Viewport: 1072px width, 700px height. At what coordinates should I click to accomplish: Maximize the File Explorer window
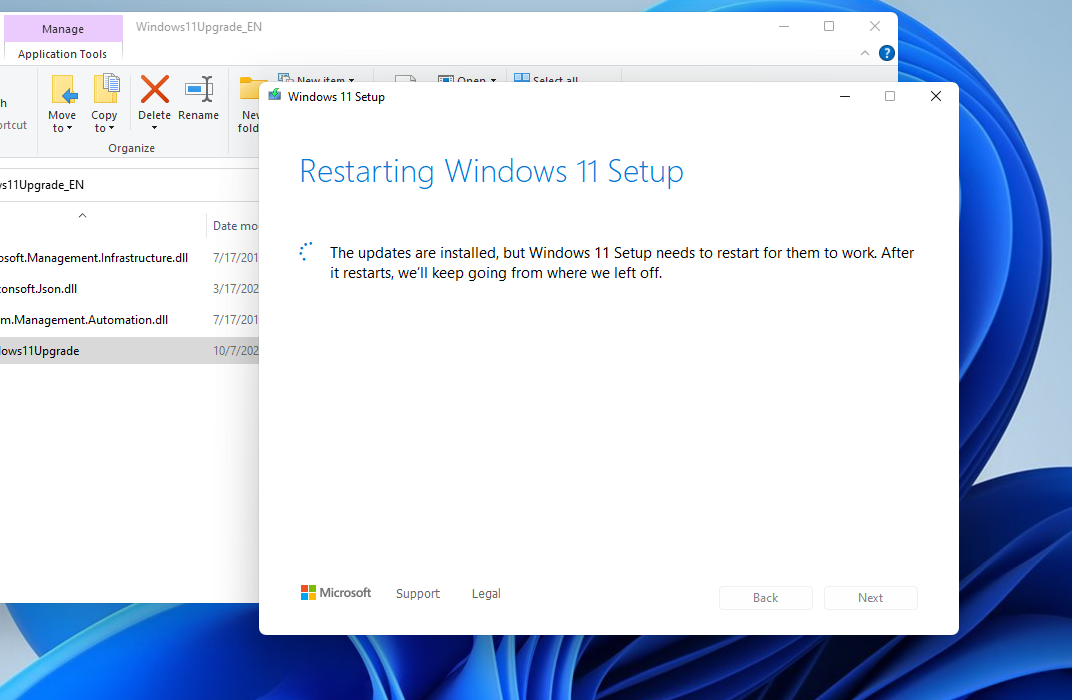[x=829, y=26]
